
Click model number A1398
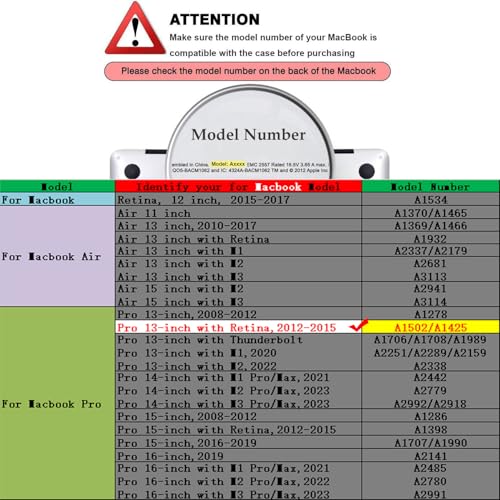431,429
